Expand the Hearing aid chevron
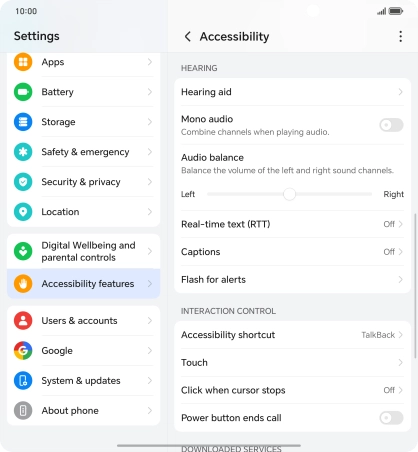This screenshot has width=418, height=452. [x=400, y=92]
